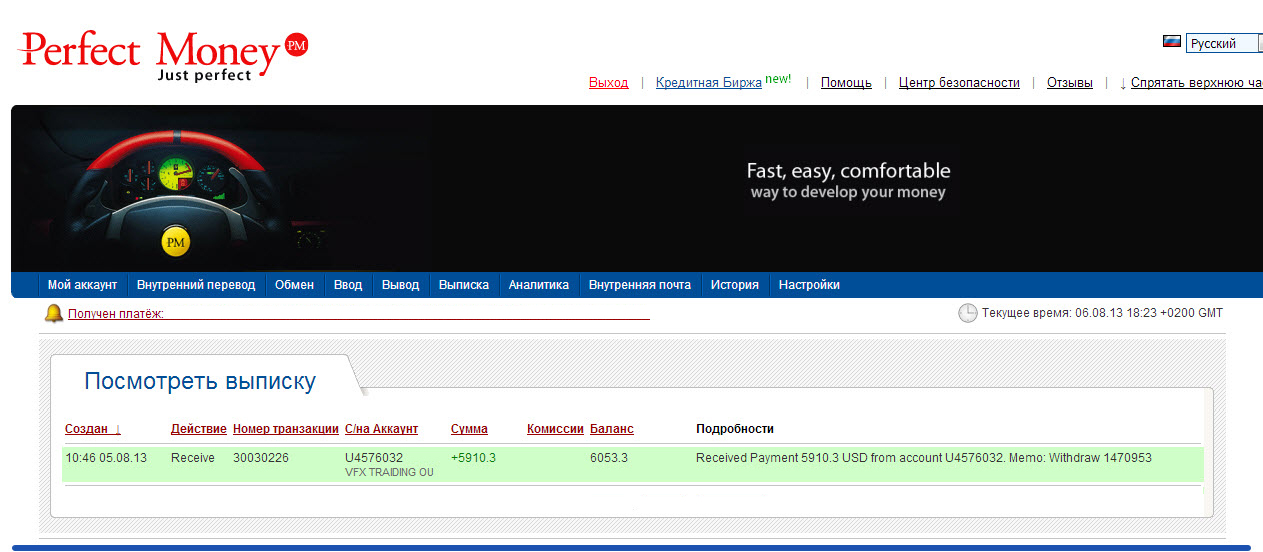Open the Помощь help link
Screen dimensions: 1263x552
846,83
